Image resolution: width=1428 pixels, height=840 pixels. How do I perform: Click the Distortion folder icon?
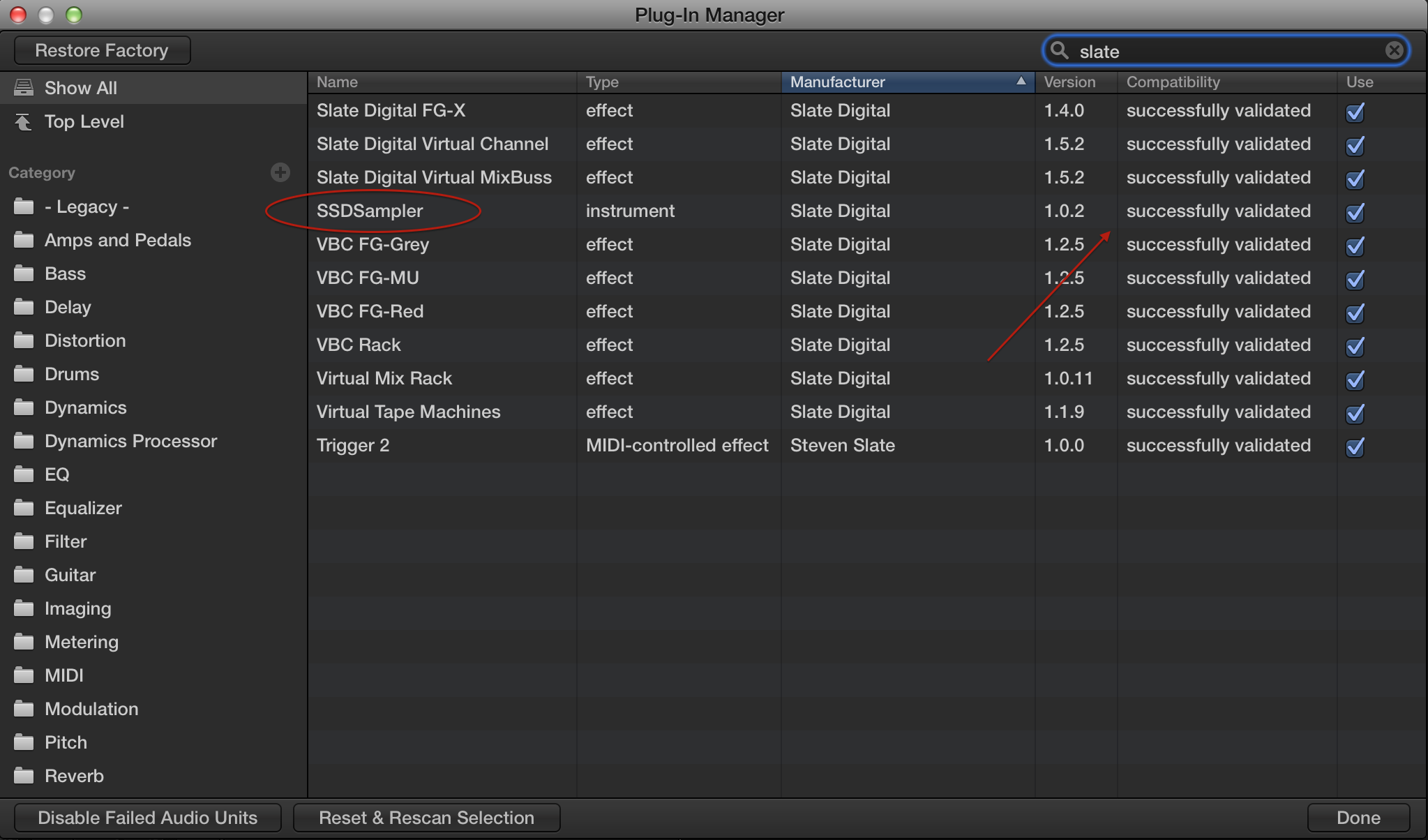(24, 340)
